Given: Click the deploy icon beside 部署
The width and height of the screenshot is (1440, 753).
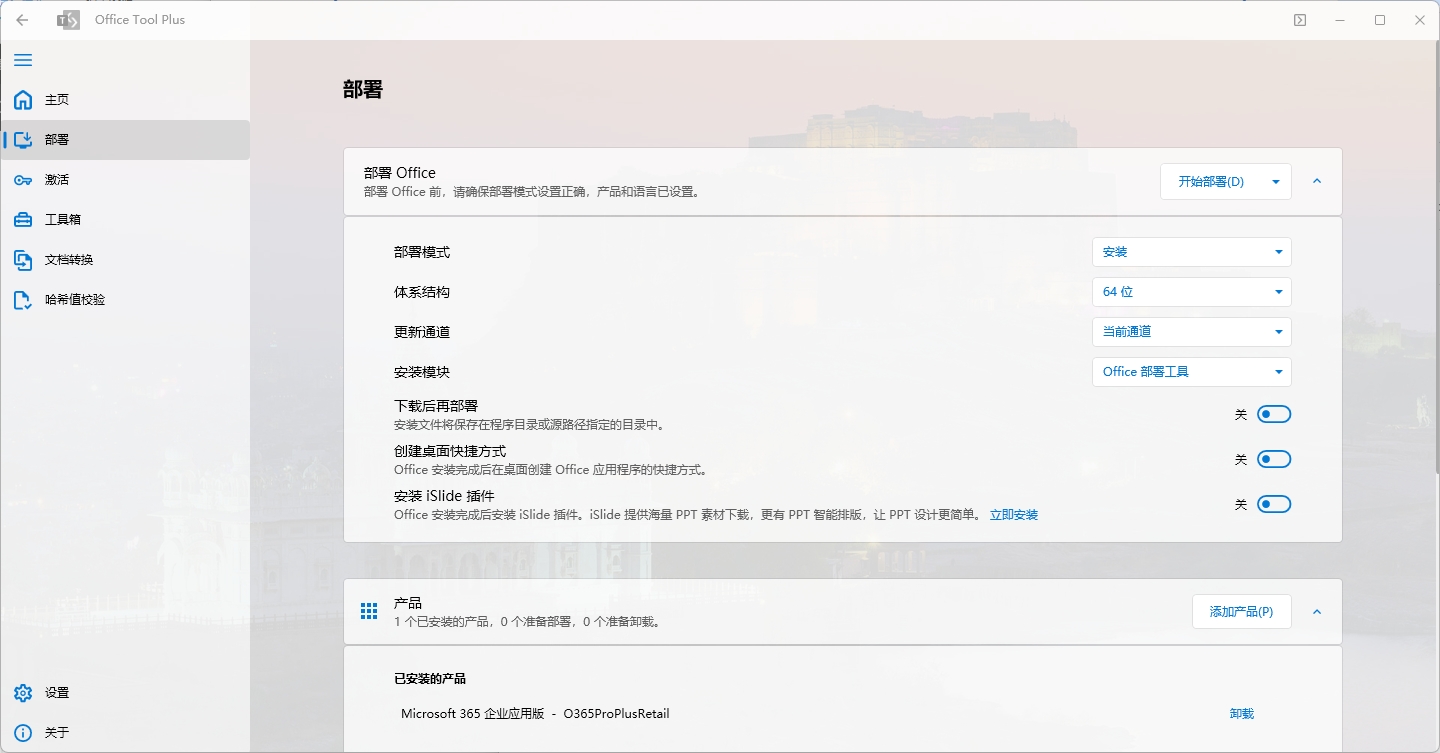Looking at the screenshot, I should pyautogui.click(x=23, y=140).
